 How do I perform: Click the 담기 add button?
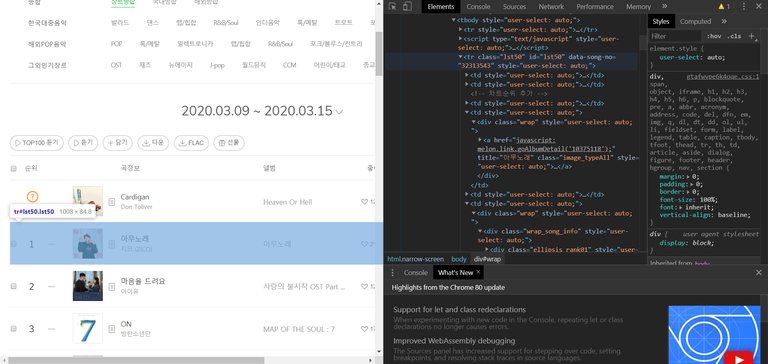pos(118,143)
